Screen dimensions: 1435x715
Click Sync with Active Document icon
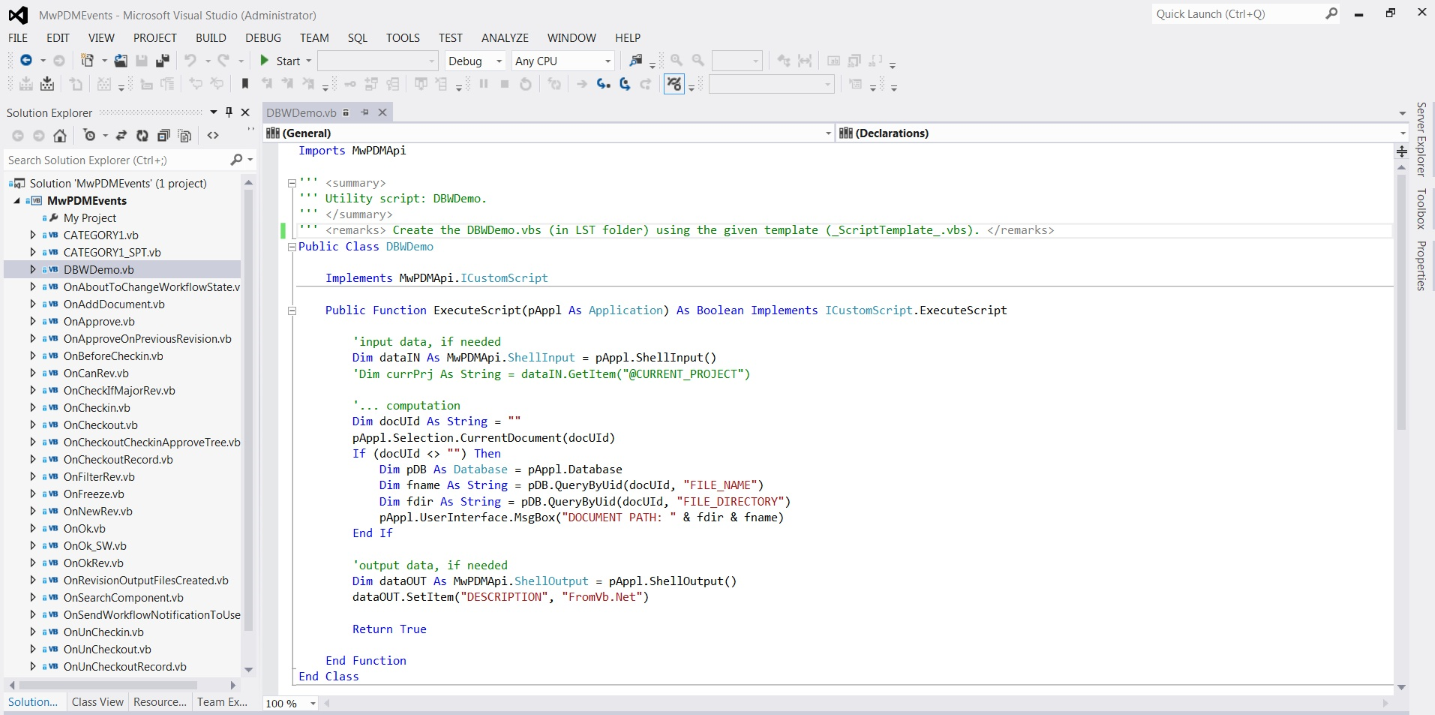(121, 136)
